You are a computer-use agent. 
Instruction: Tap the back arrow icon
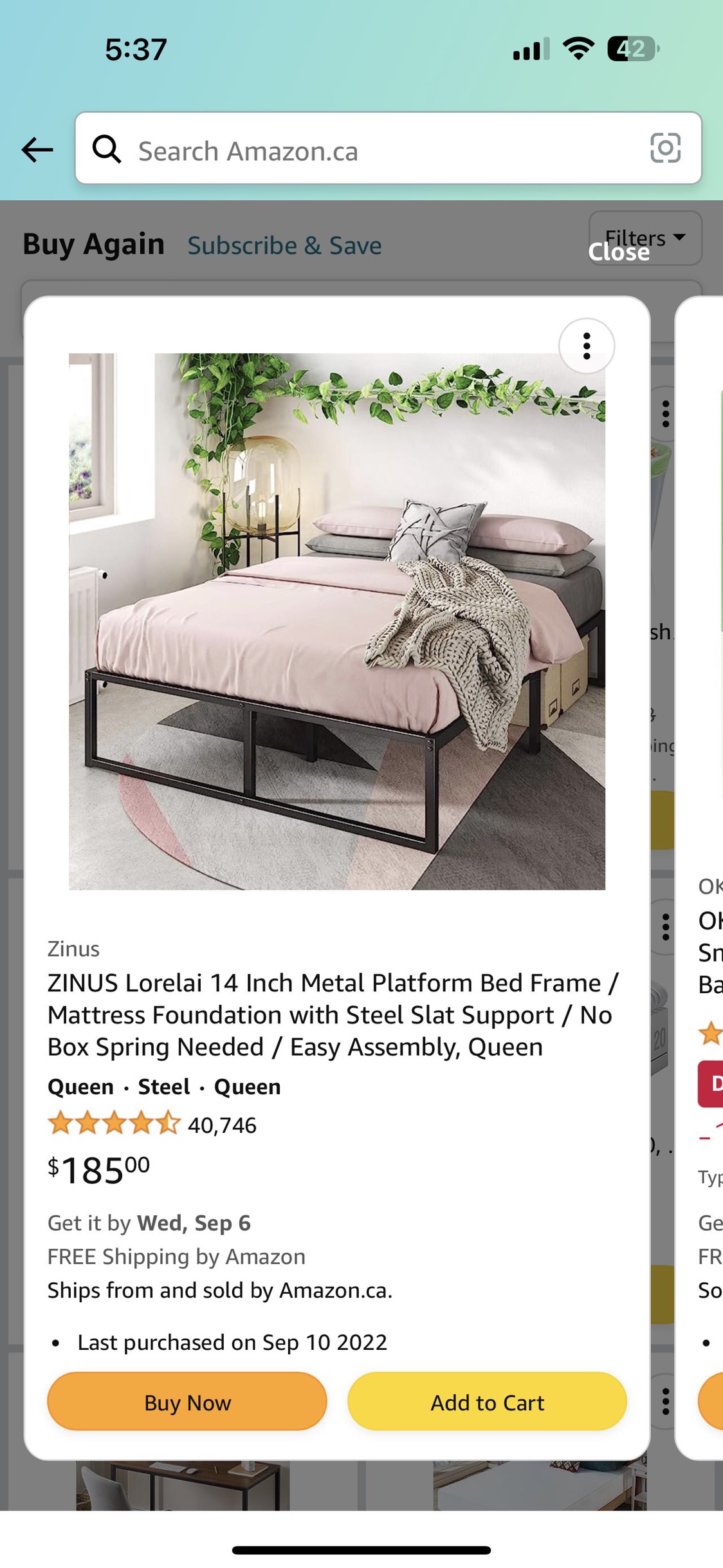click(37, 150)
